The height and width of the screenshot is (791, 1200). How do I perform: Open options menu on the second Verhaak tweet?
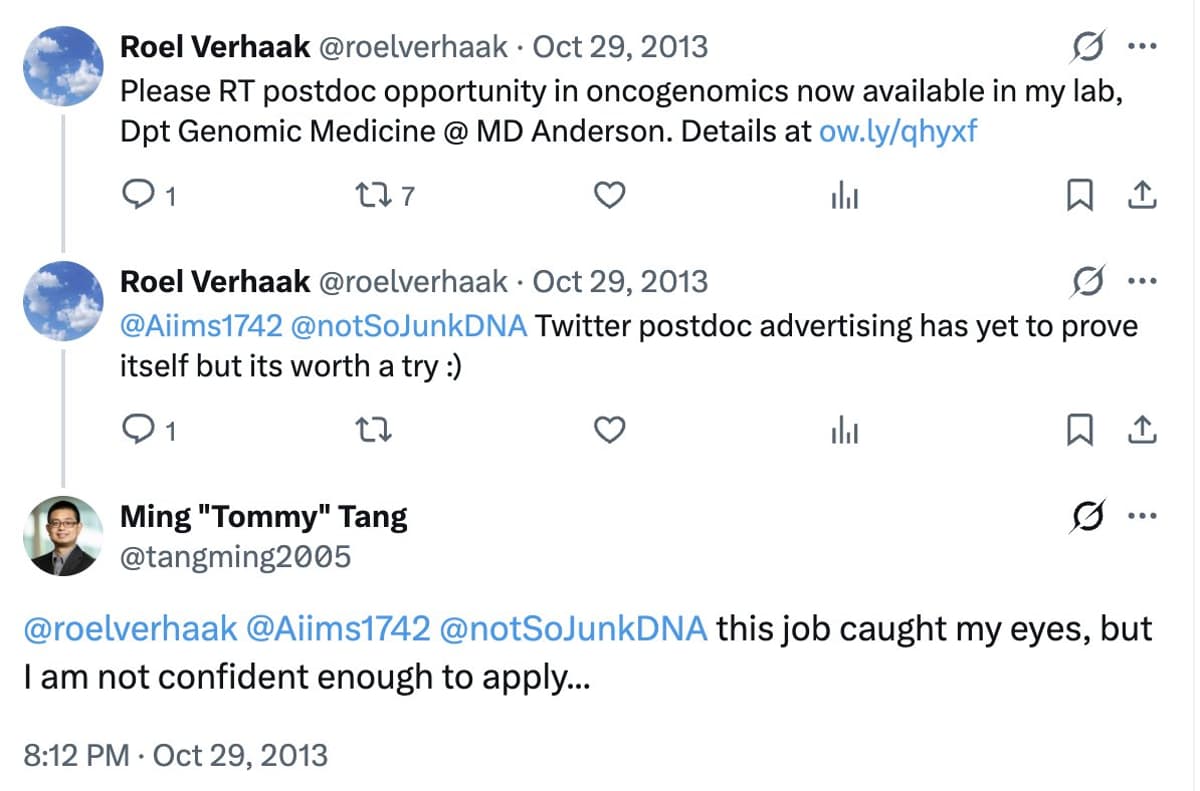pyautogui.click(x=1143, y=281)
